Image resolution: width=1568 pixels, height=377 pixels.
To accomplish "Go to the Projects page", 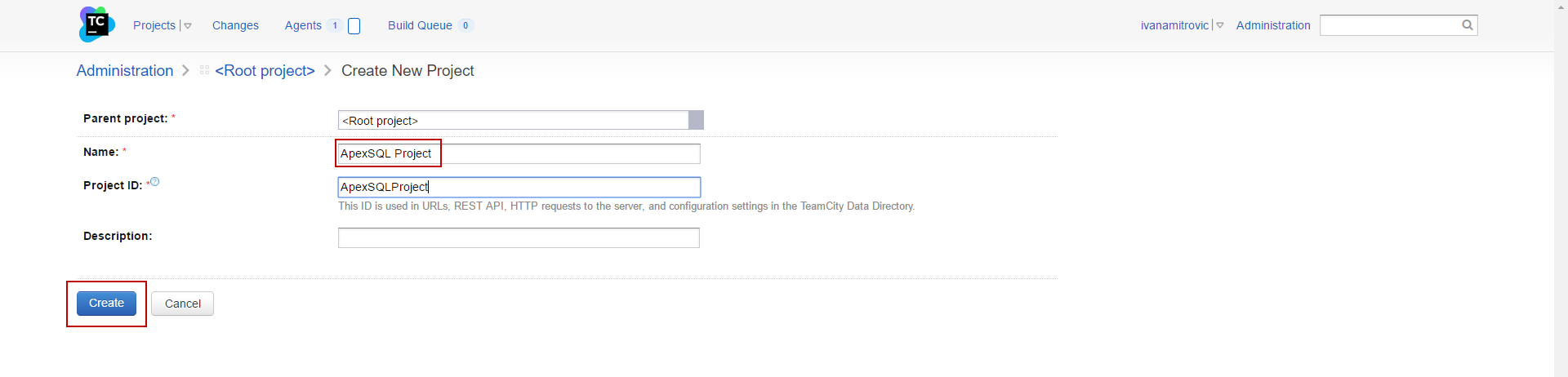I will (154, 25).
